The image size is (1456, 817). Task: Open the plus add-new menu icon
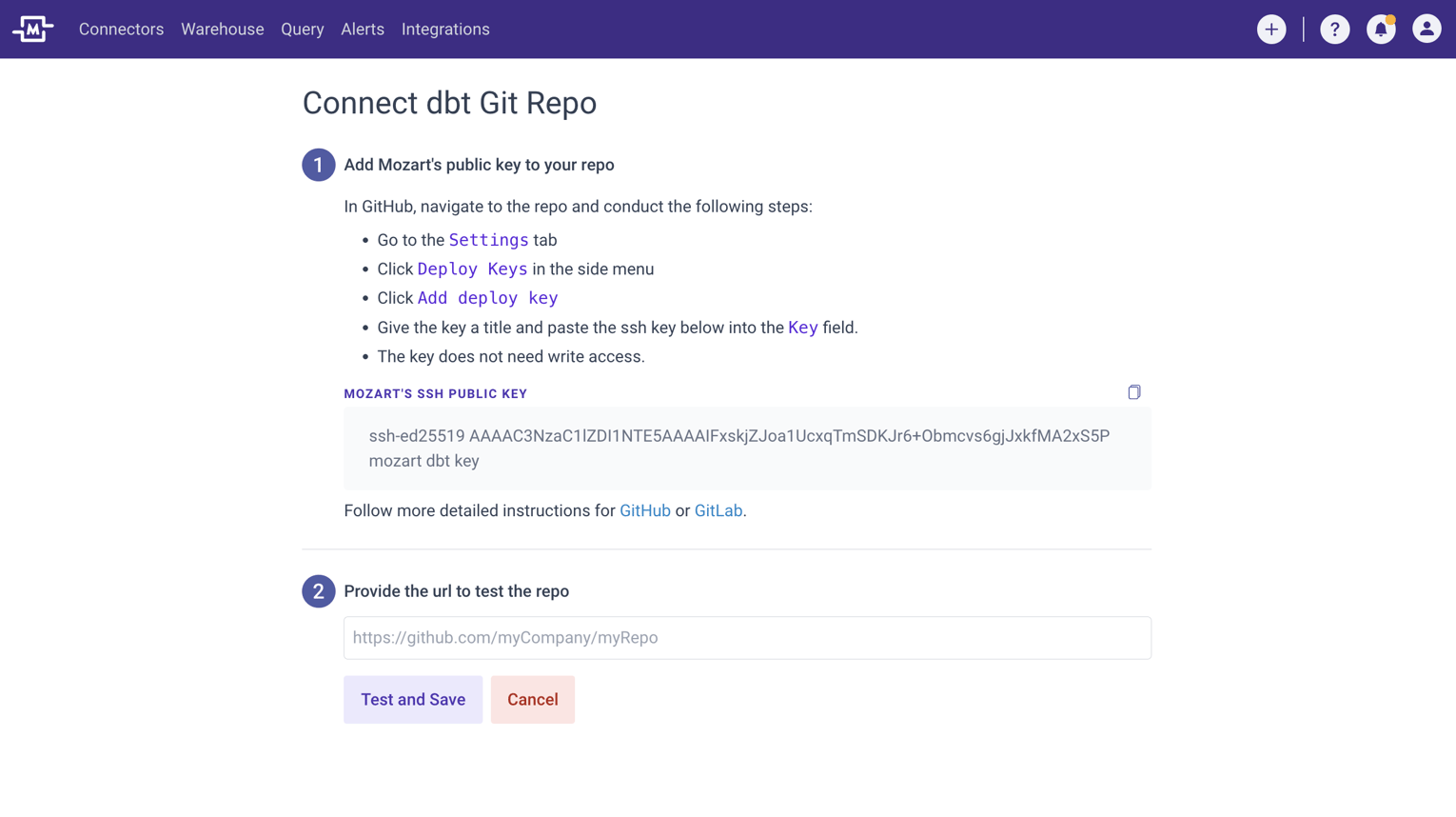(x=1270, y=30)
